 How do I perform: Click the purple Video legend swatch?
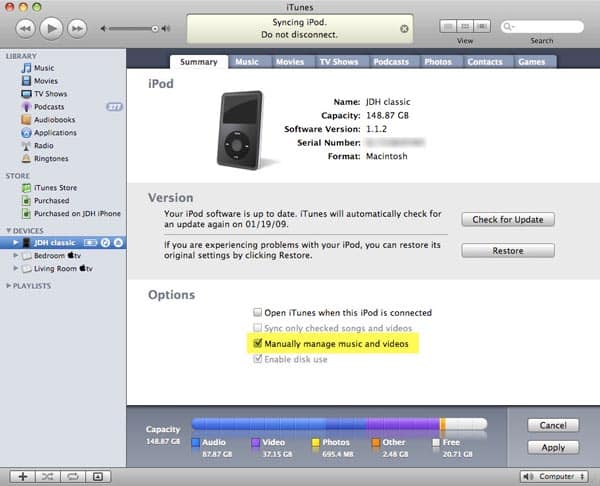pyautogui.click(x=256, y=442)
